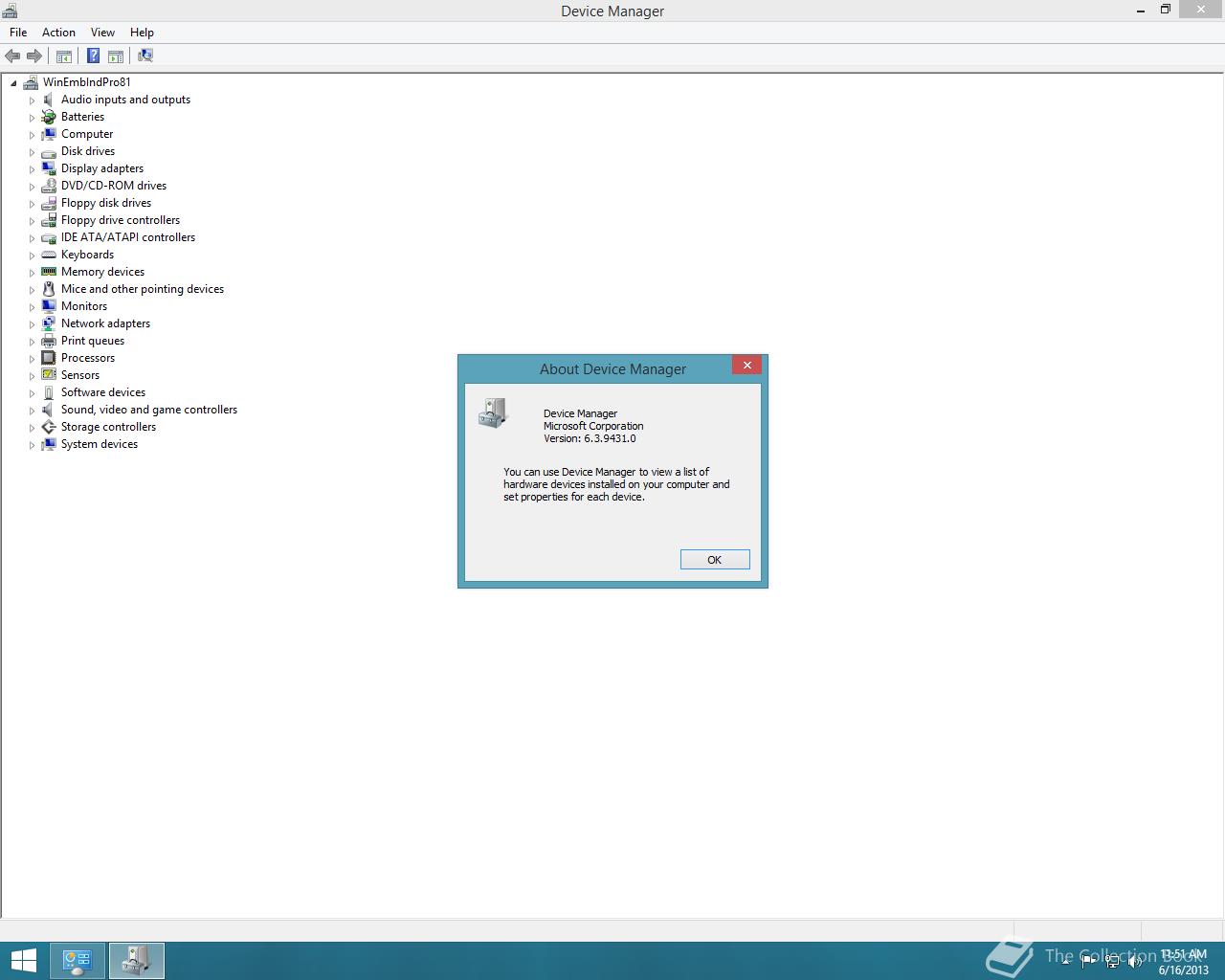Select the WinEmbIndPro81 computer name
The image size is (1225, 980).
[87, 82]
